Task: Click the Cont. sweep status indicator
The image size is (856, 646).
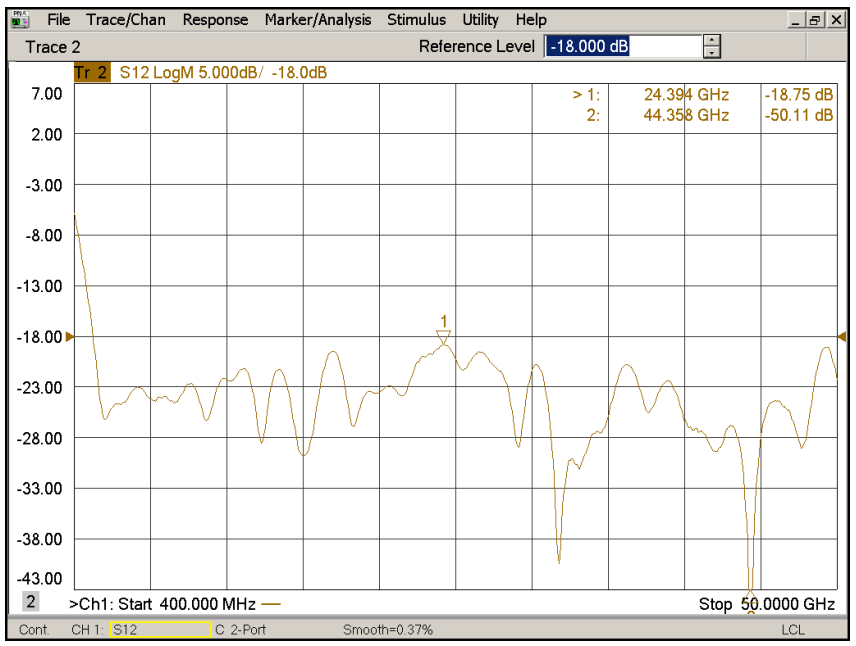Action: pos(34,630)
